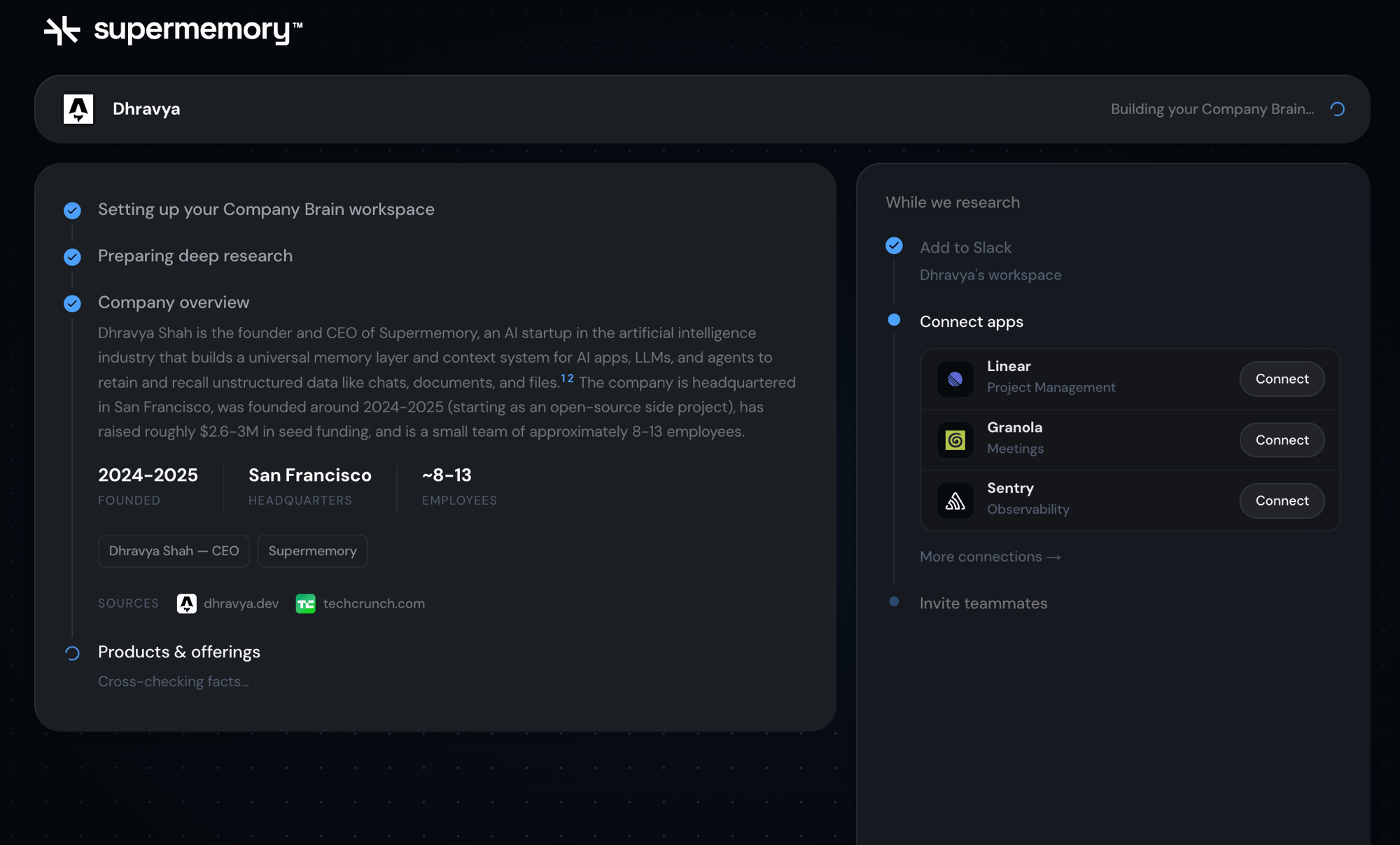This screenshot has width=1400, height=845.
Task: Click check icon beside Add to Slack
Action: click(894, 246)
